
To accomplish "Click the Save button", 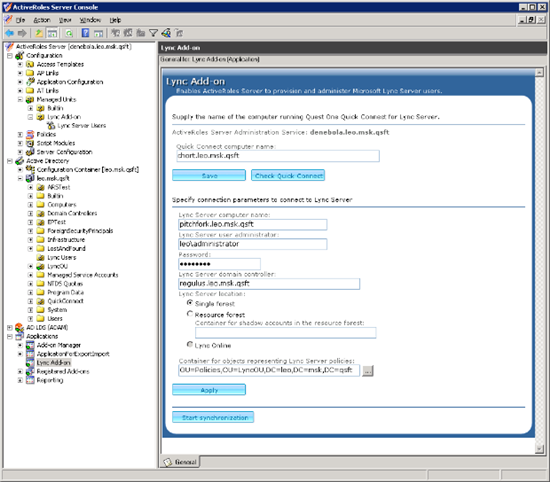I will point(209,175).
